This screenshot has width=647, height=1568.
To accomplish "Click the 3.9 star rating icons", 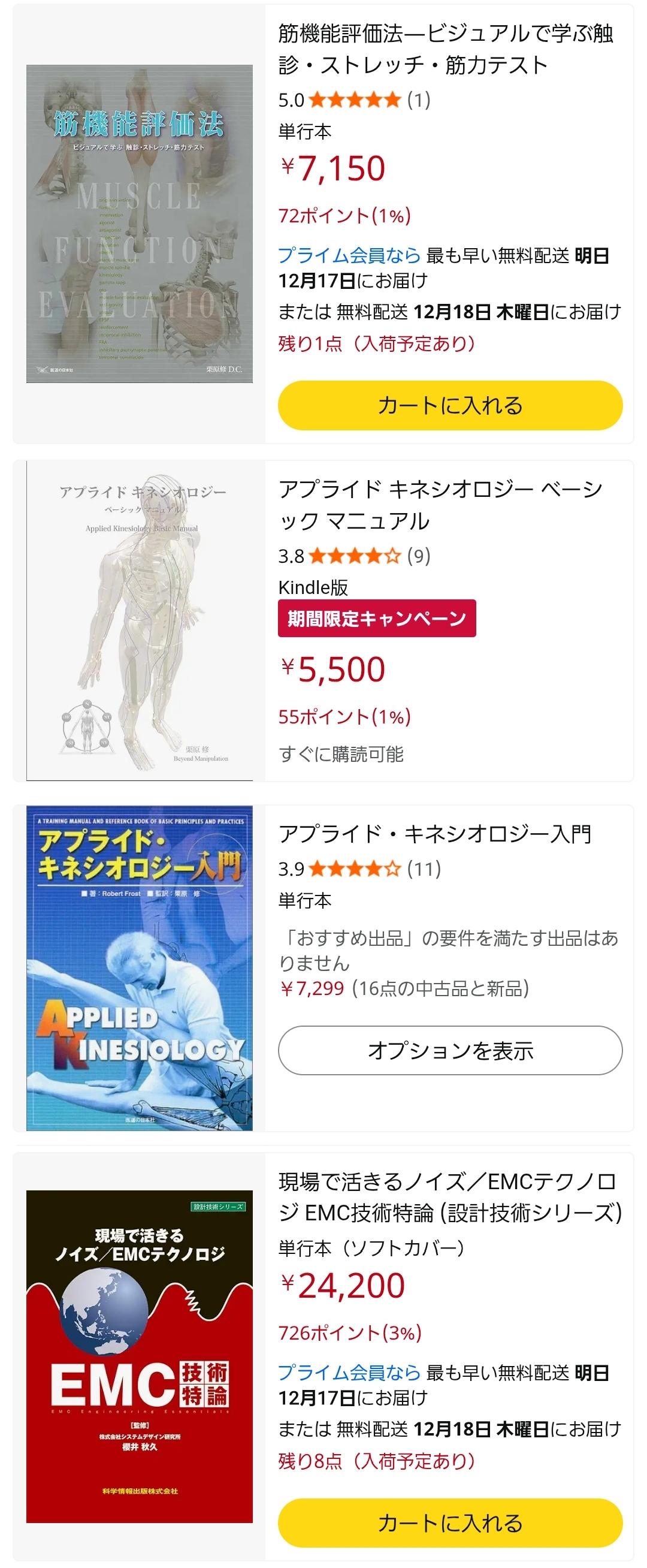I will (355, 869).
